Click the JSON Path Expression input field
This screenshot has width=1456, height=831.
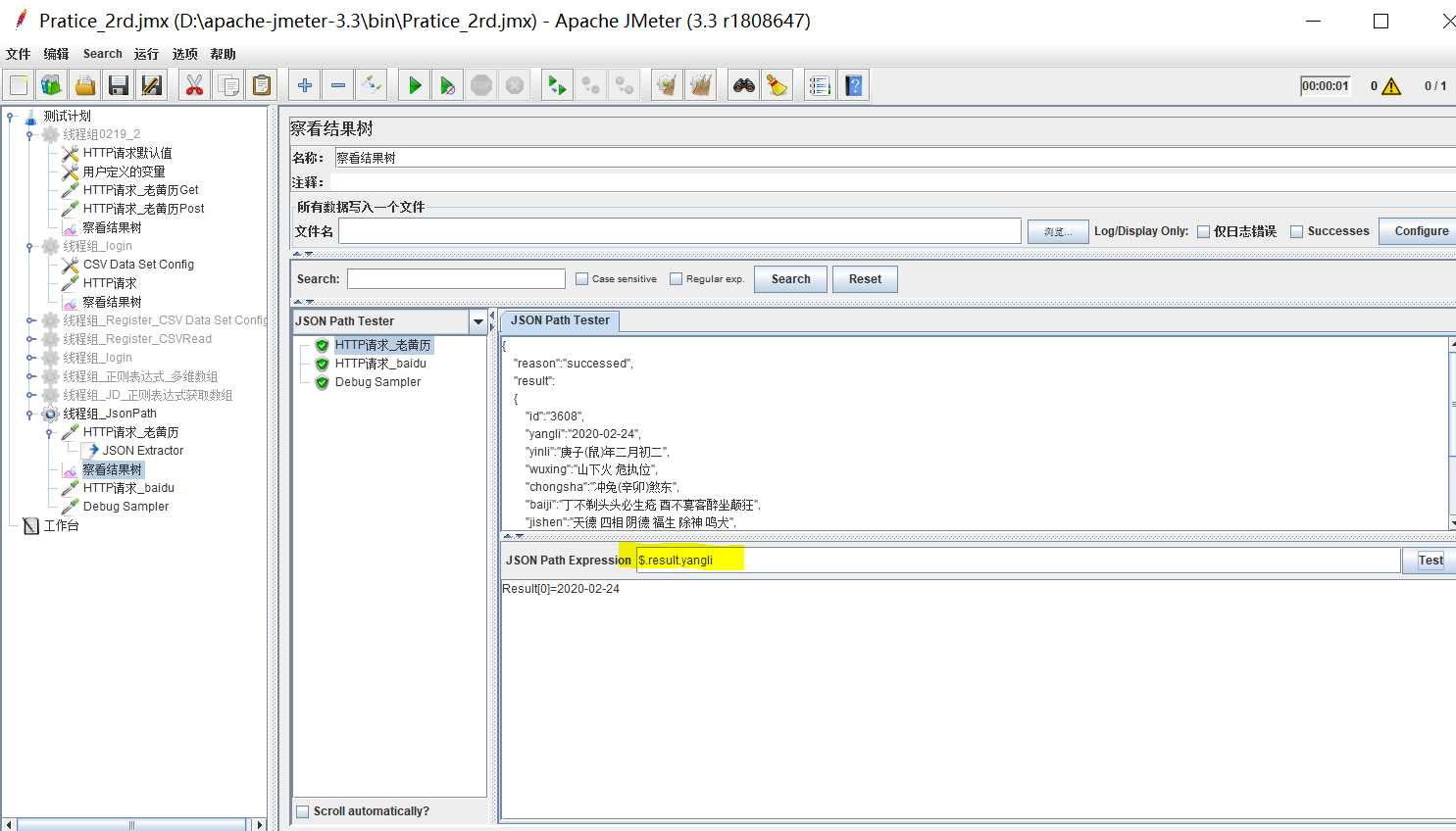pos(1018,561)
